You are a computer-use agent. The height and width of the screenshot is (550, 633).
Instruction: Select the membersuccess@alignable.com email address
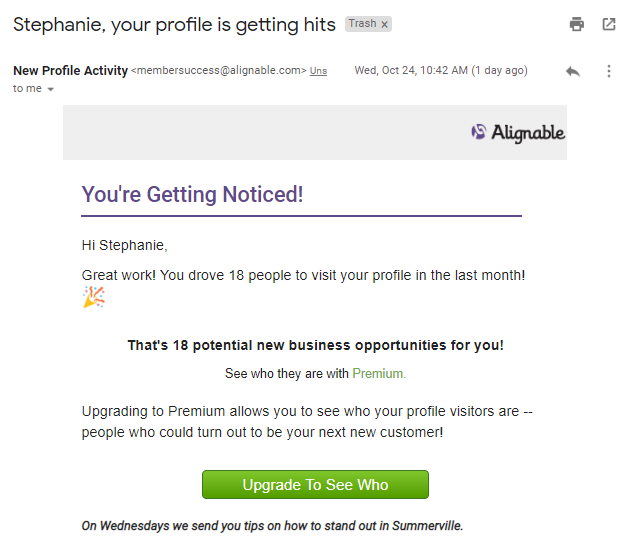coord(219,71)
